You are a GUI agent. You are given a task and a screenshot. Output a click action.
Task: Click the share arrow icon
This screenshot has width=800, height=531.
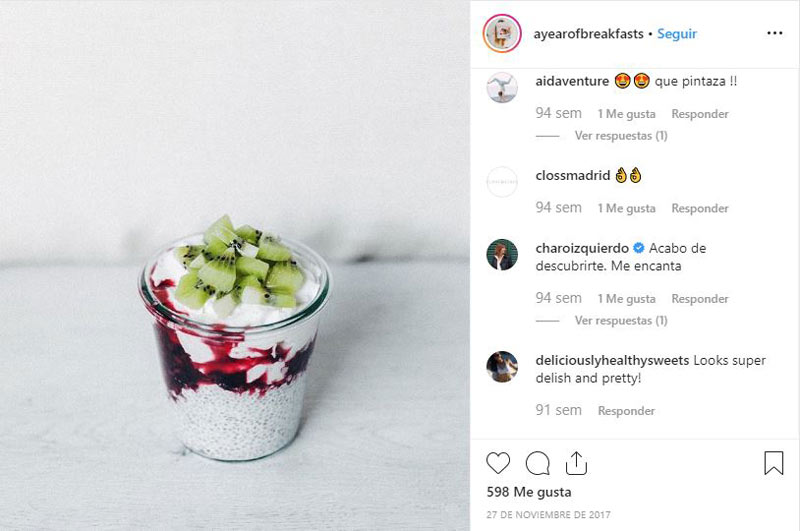tap(576, 463)
